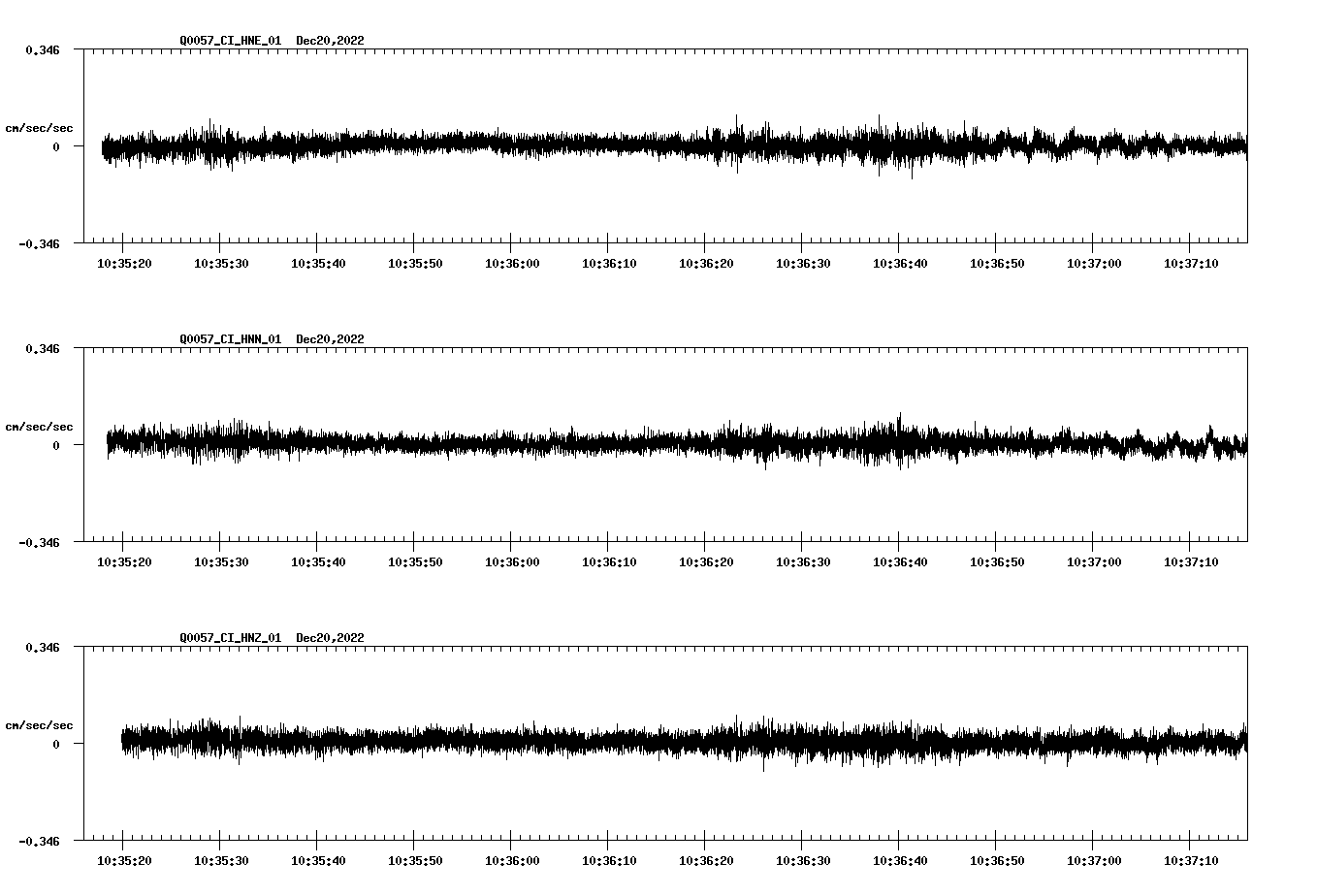Click the 10:35:50 time label on HNE axis

415,264
